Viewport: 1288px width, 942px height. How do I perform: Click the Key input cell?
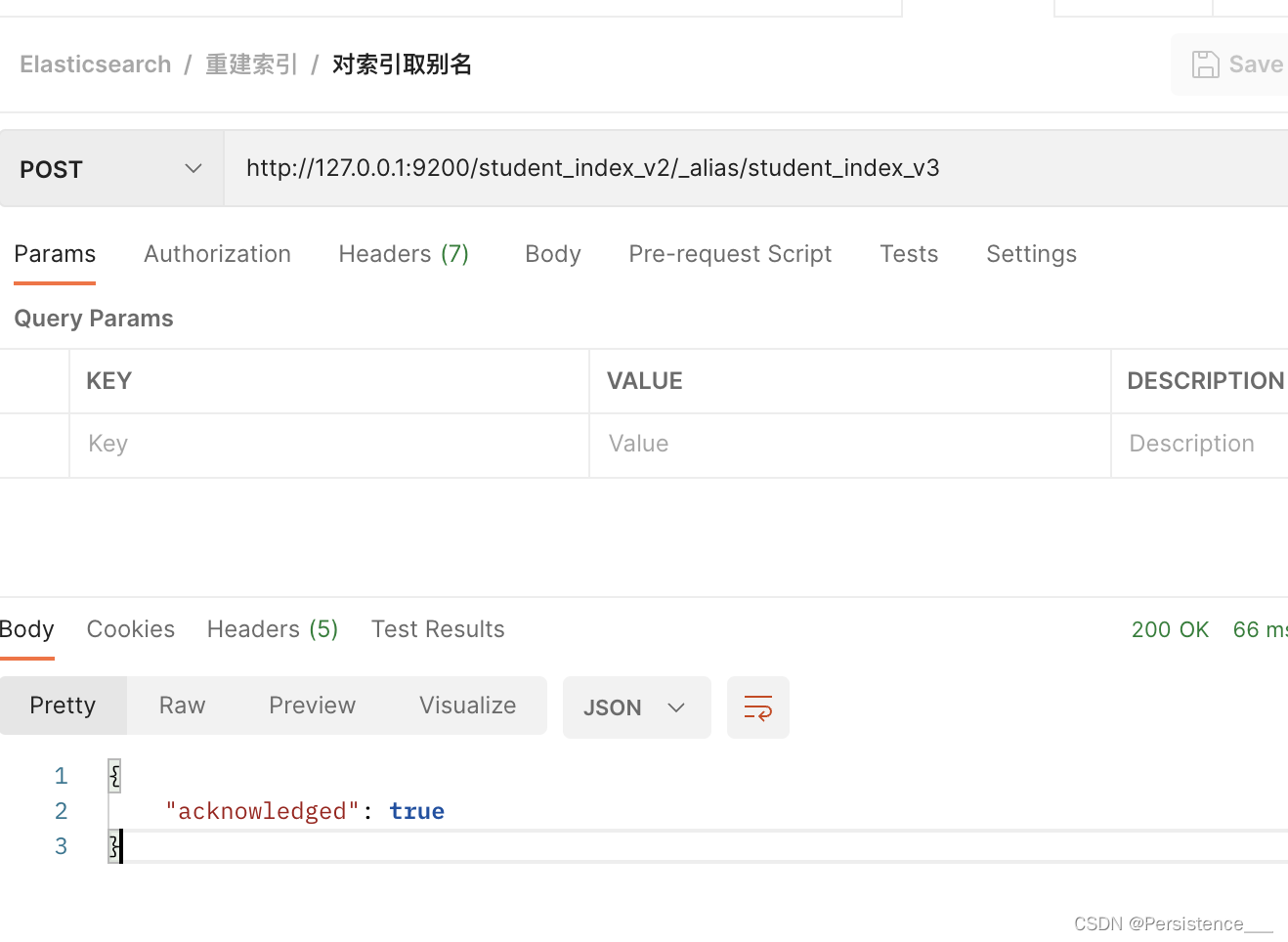tap(329, 445)
